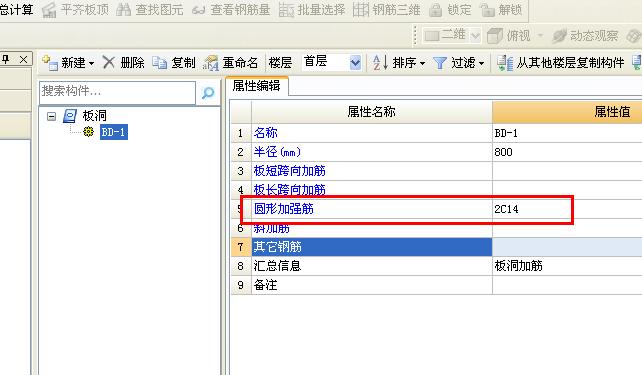Select the highlighted 其它钢筋 row

tap(372, 247)
